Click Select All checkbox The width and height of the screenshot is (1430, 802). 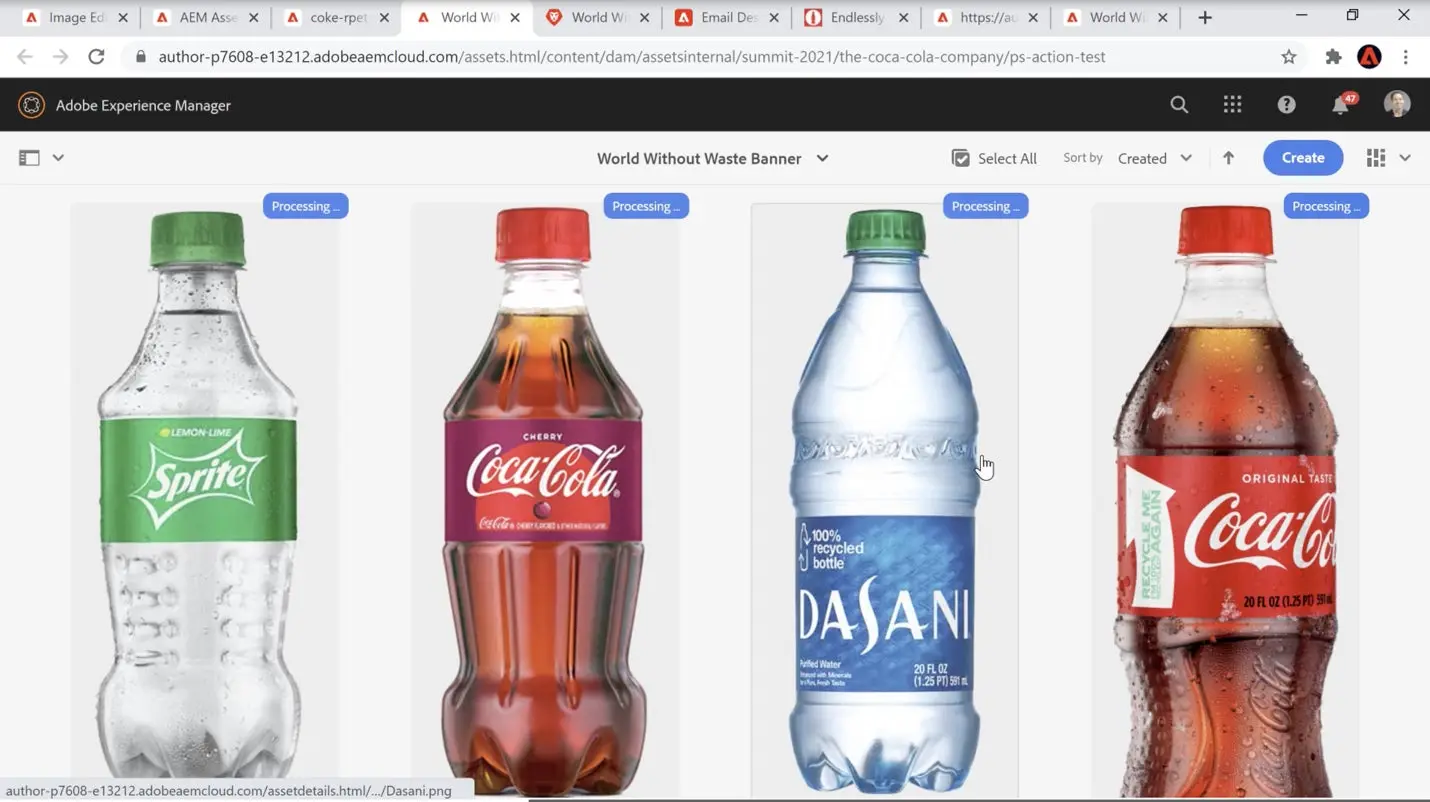click(x=994, y=158)
